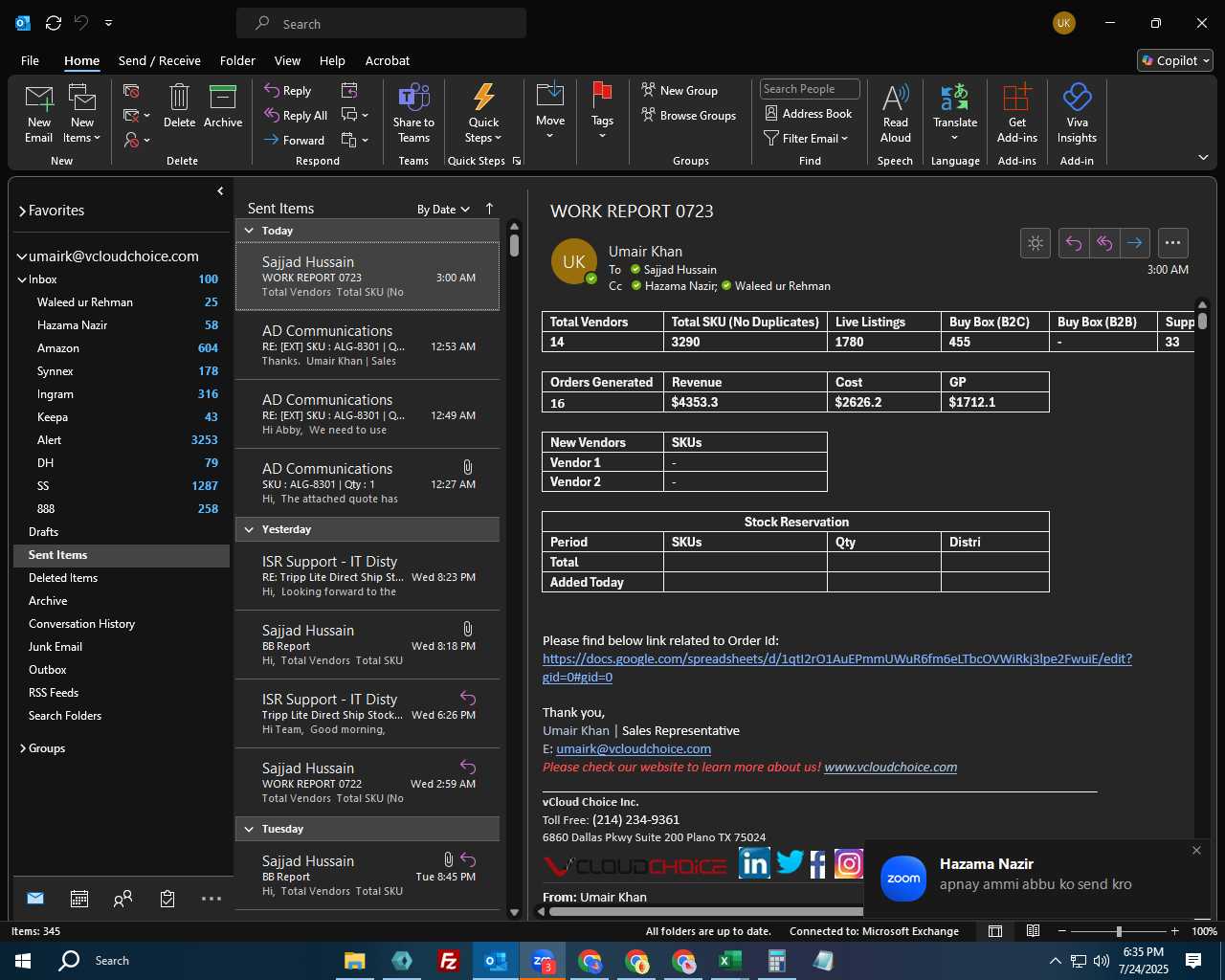The image size is (1225, 980).
Task: Collapse the Inbox folder tree
Action: (22, 279)
